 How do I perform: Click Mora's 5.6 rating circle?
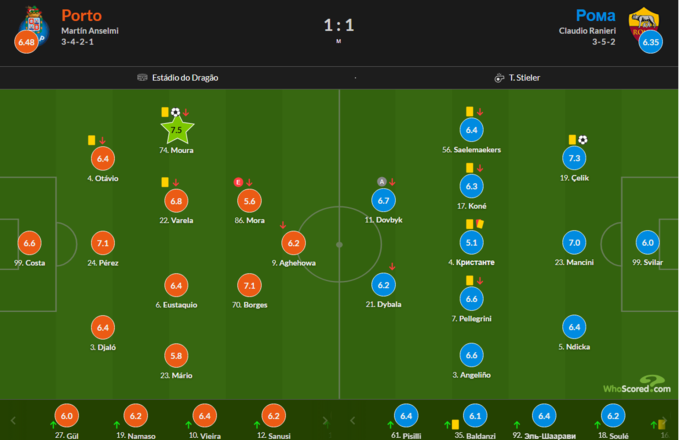click(x=249, y=200)
